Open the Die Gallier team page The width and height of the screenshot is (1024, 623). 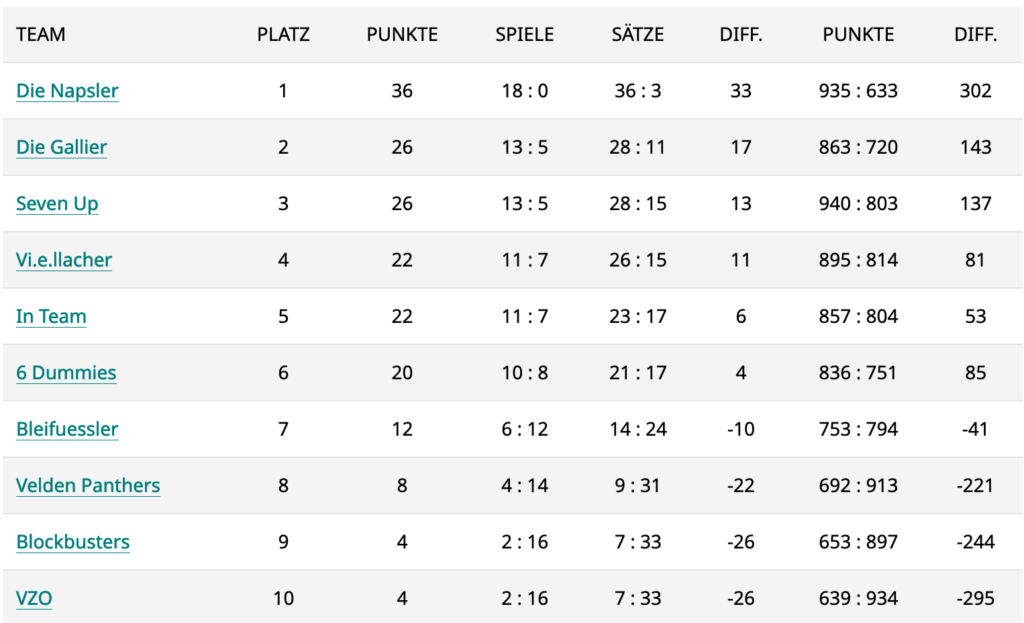(61, 147)
